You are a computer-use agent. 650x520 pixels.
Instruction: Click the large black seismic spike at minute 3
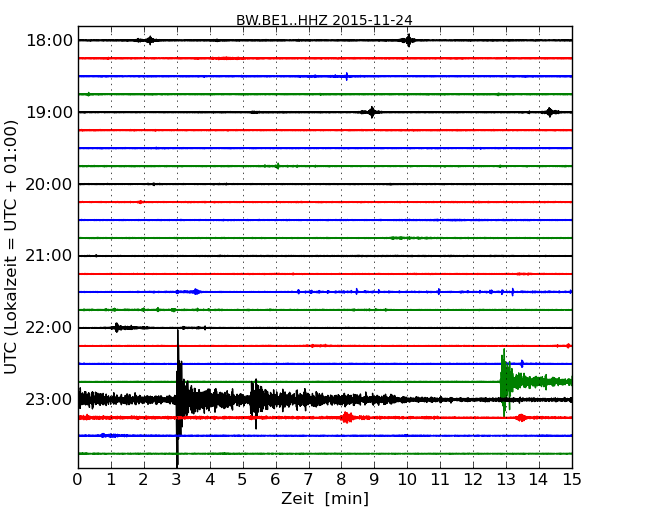(x=178, y=398)
